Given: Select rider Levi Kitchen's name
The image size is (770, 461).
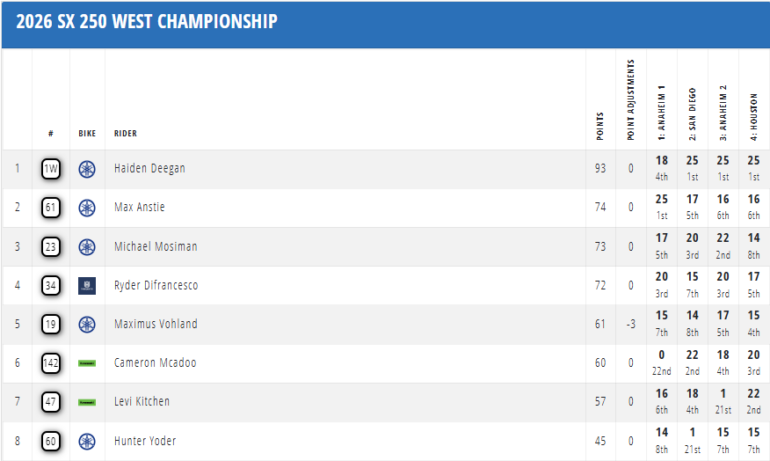Looking at the screenshot, I should (141, 402).
